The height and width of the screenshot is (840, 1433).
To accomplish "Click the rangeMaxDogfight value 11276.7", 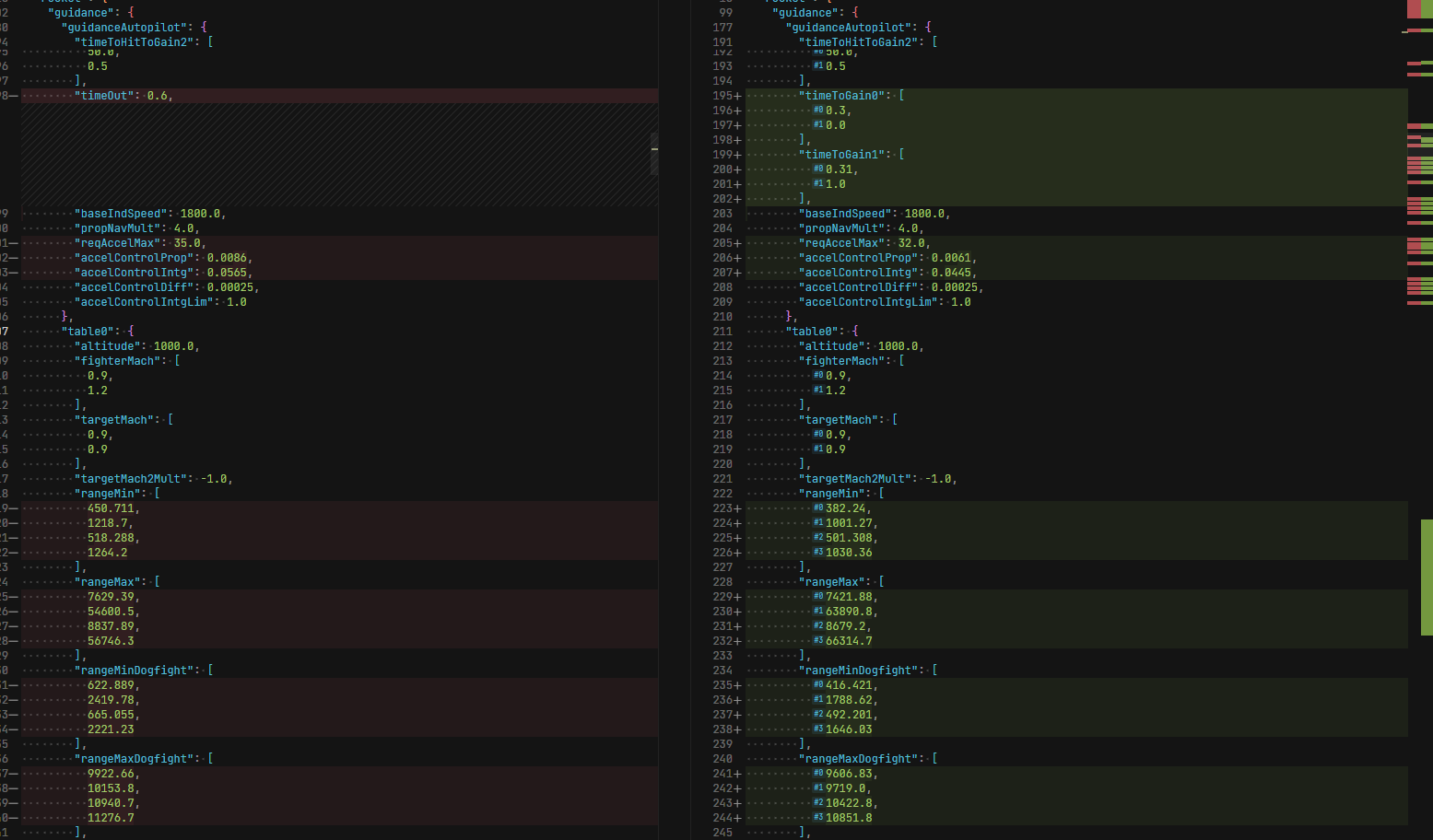I will [x=111, y=818].
